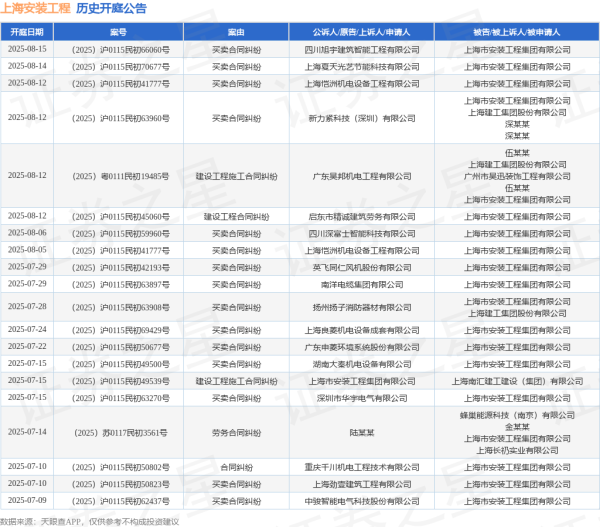Click defendant 蜂巢能源科技（南京）有限公司
This screenshot has height=527, width=600.
point(517,415)
